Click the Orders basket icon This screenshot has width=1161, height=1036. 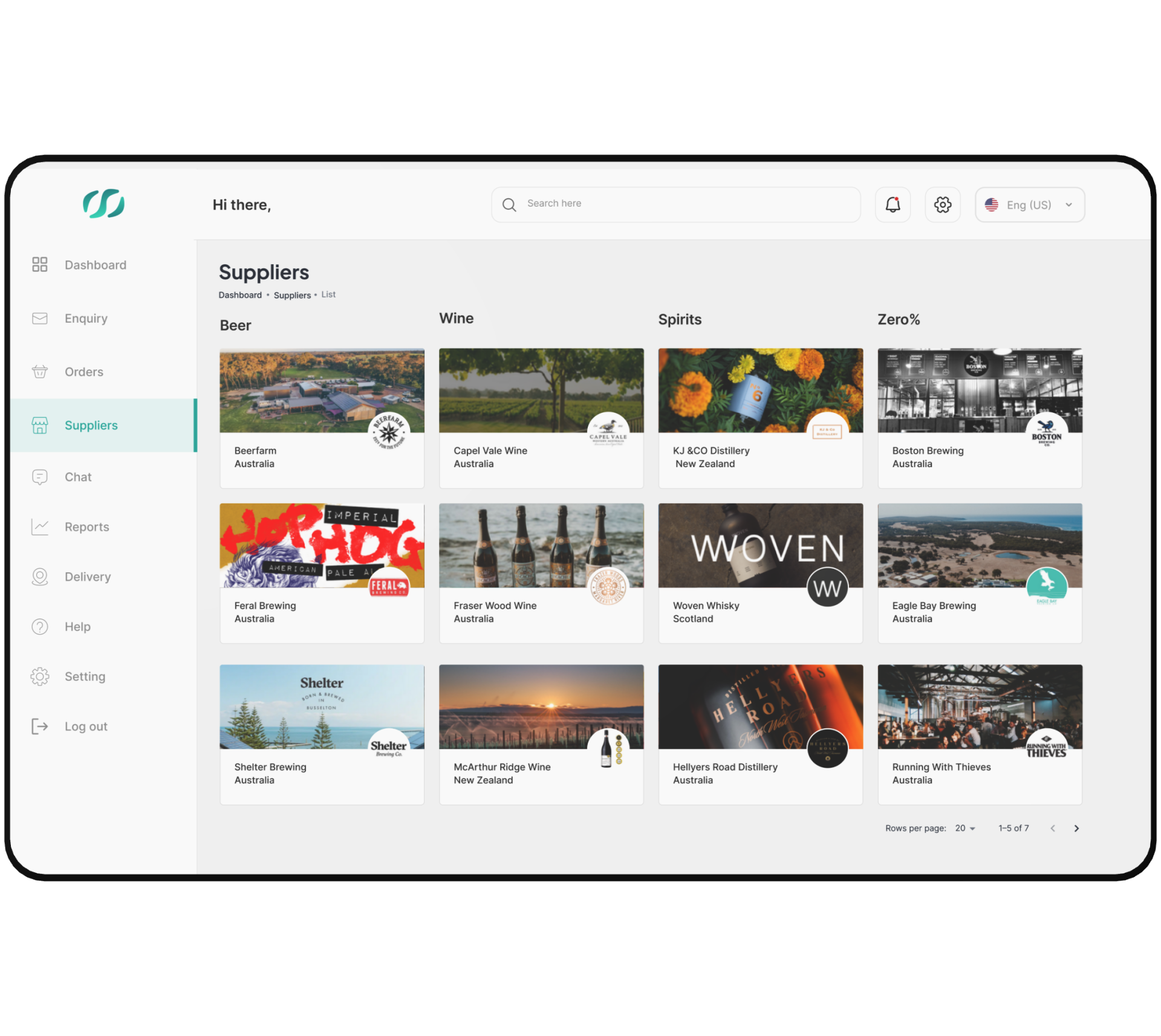(x=40, y=371)
